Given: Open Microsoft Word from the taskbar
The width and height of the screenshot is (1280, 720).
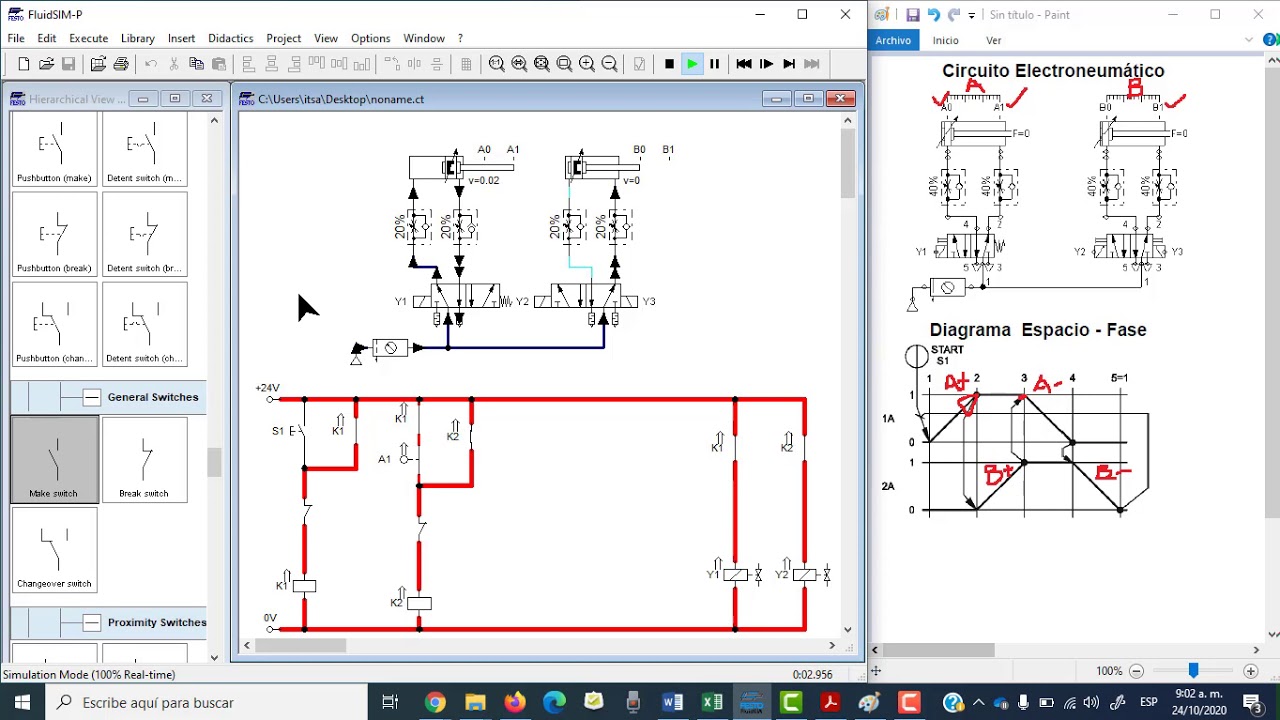Looking at the screenshot, I should (x=672, y=703).
